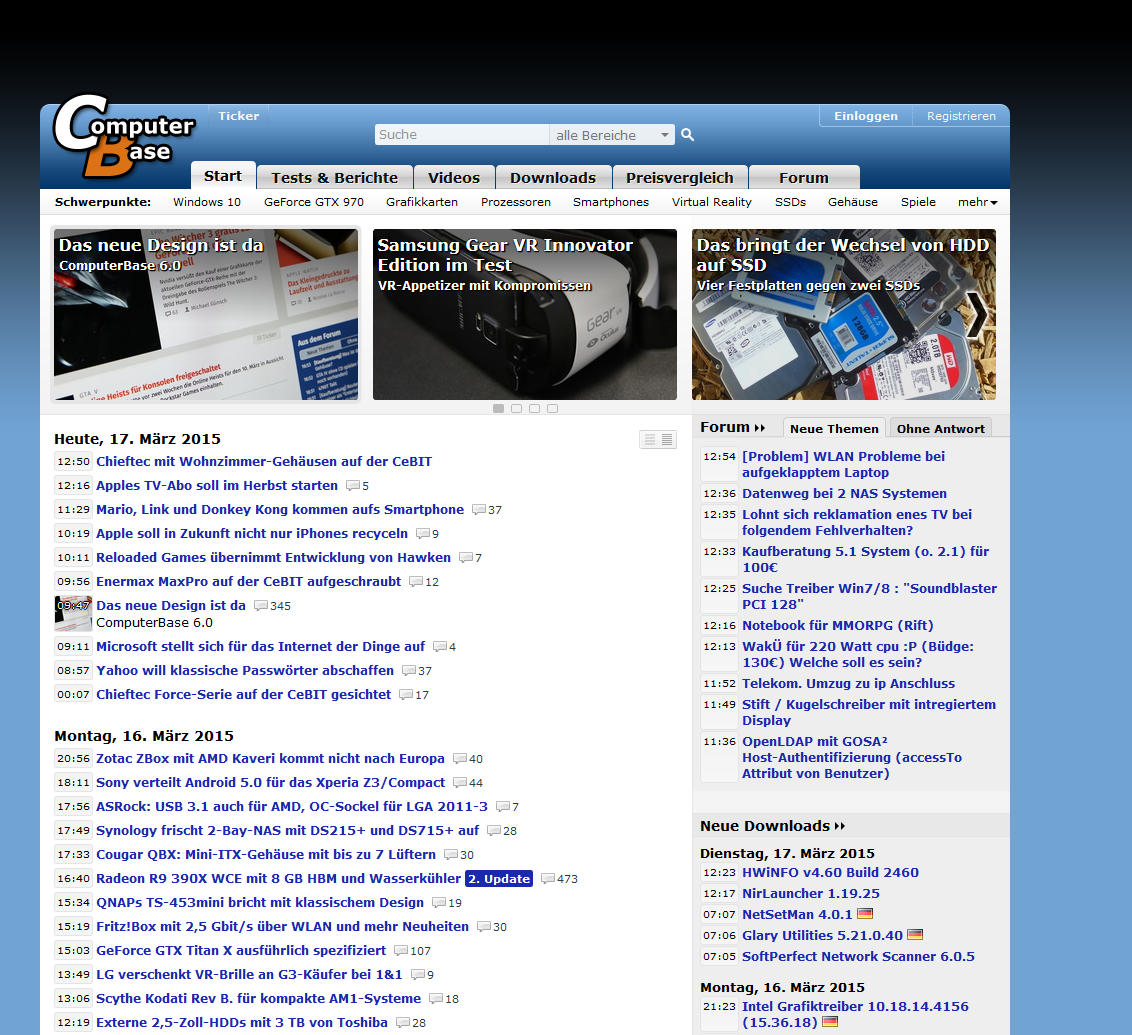Viewport: 1132px width, 1035px height.
Task: Click the Ticker link
Action: tap(238, 115)
